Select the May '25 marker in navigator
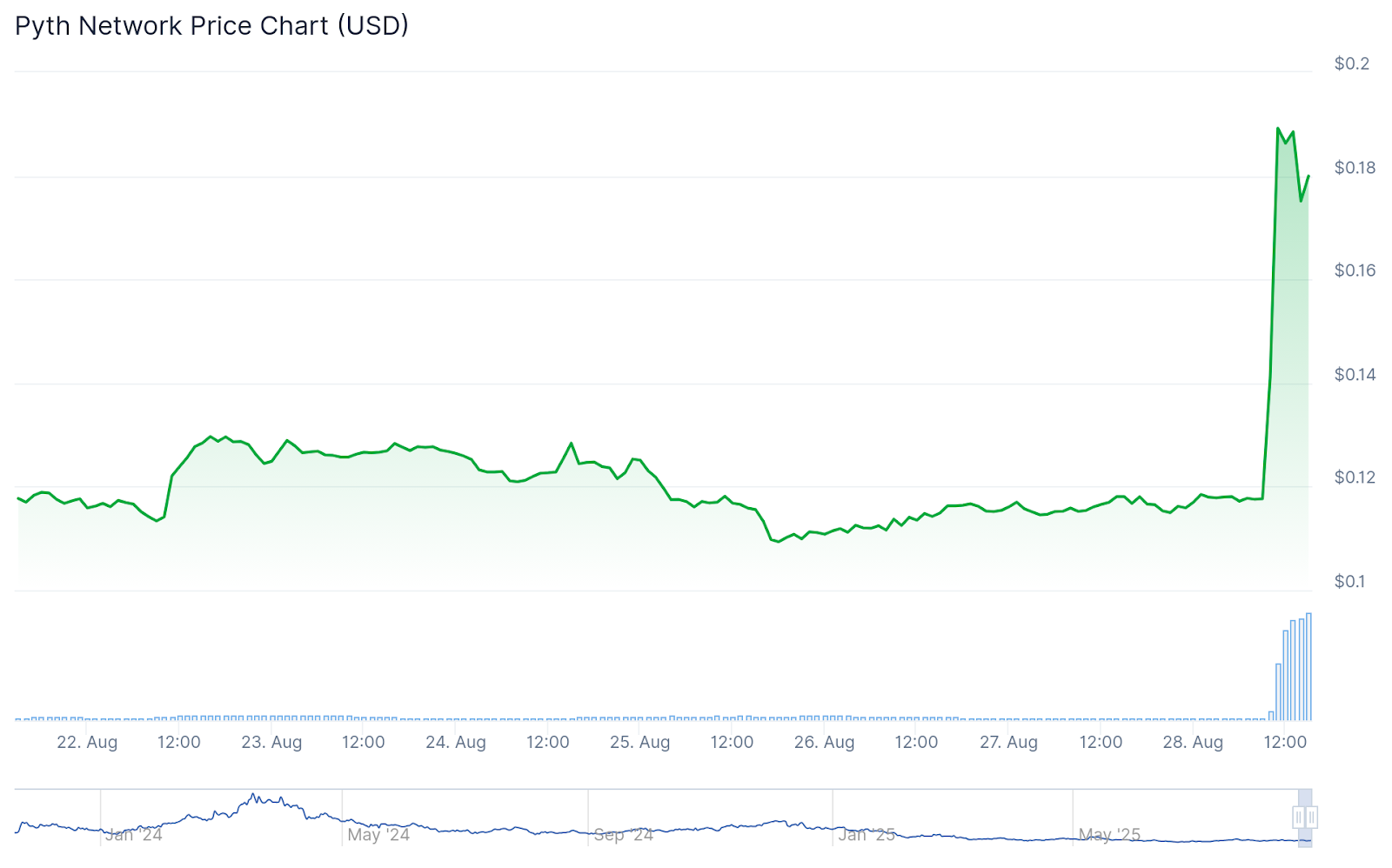1392x868 pixels. 1109,835
